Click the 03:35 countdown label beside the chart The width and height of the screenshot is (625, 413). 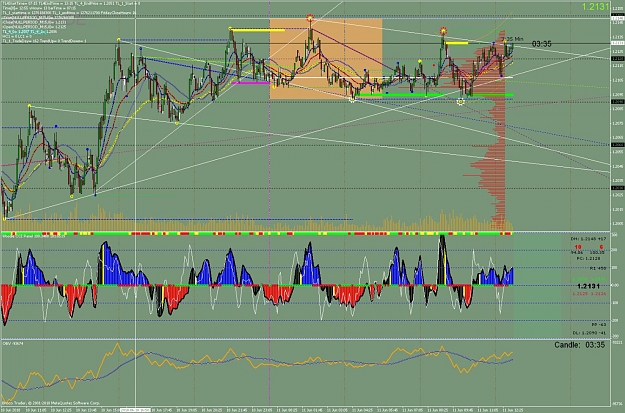click(541, 44)
